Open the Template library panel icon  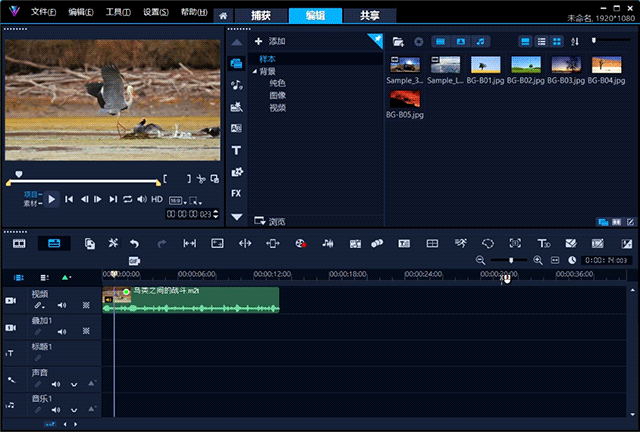click(x=236, y=107)
